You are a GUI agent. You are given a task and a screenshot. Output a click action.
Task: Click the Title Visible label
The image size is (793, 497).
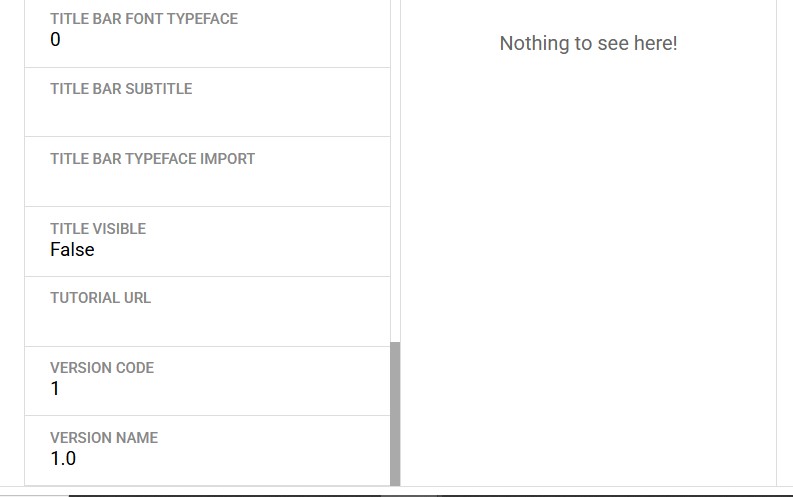point(98,229)
